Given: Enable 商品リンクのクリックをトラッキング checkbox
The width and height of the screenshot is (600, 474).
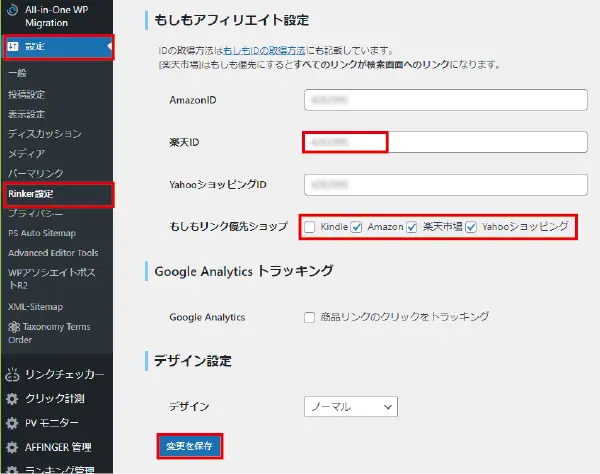Looking at the screenshot, I should [310, 317].
